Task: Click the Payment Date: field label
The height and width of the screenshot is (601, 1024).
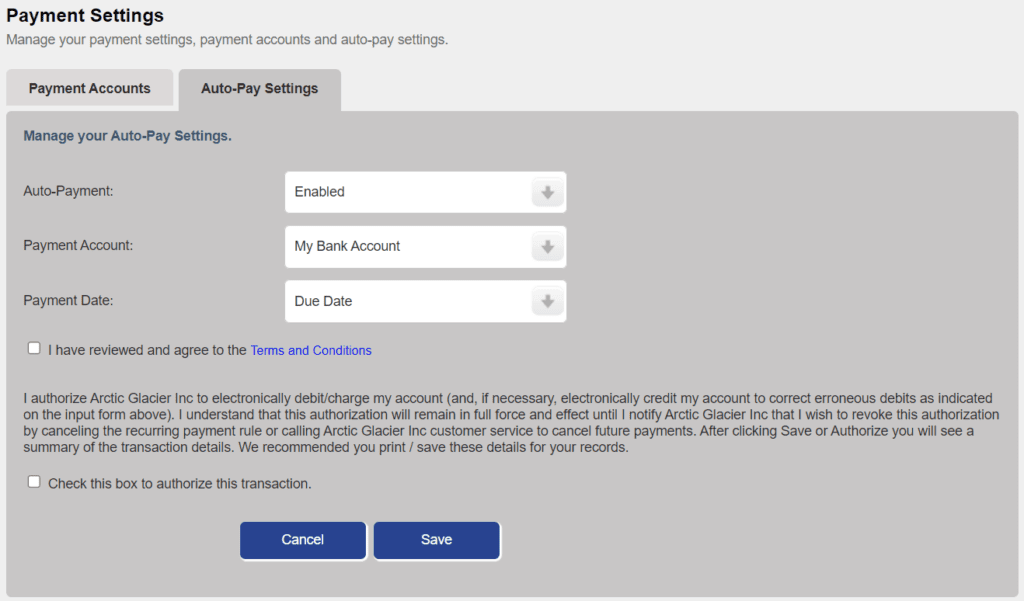Action: [x=68, y=300]
